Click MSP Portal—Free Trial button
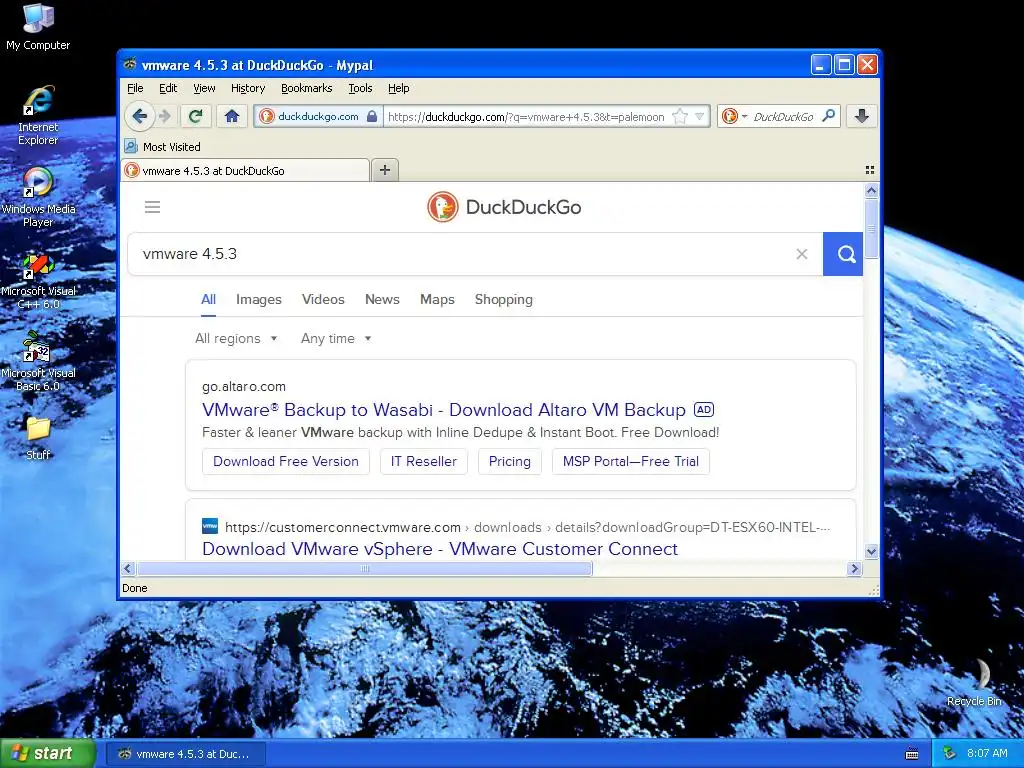This screenshot has height=768, width=1024. tap(631, 461)
